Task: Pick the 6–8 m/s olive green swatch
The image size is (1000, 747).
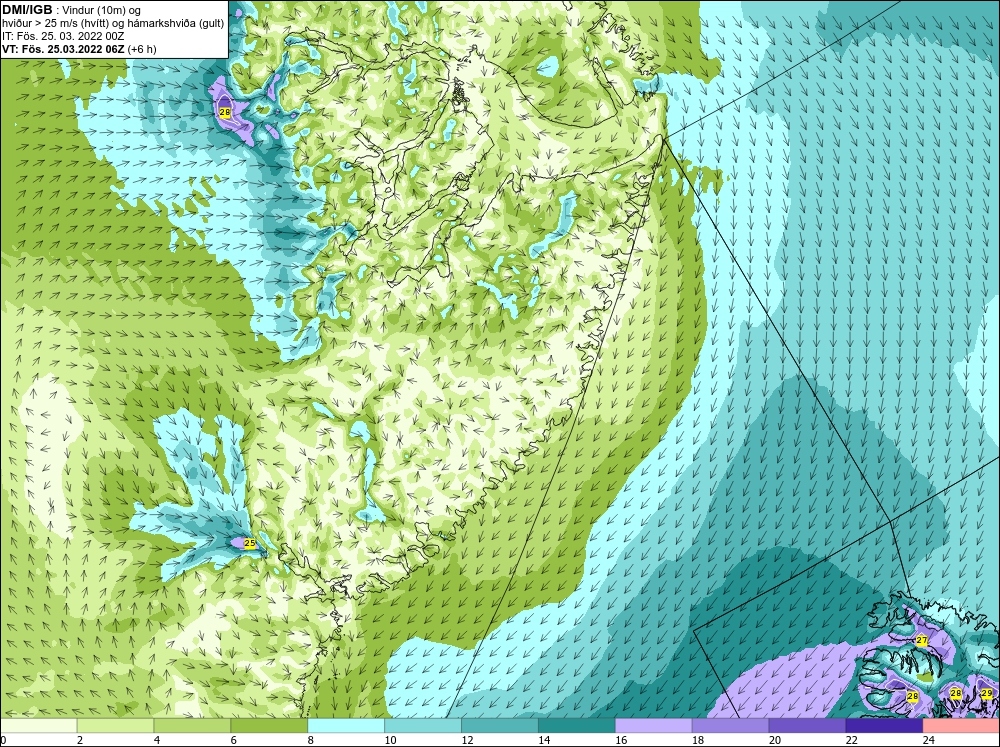Action: [x=269, y=725]
